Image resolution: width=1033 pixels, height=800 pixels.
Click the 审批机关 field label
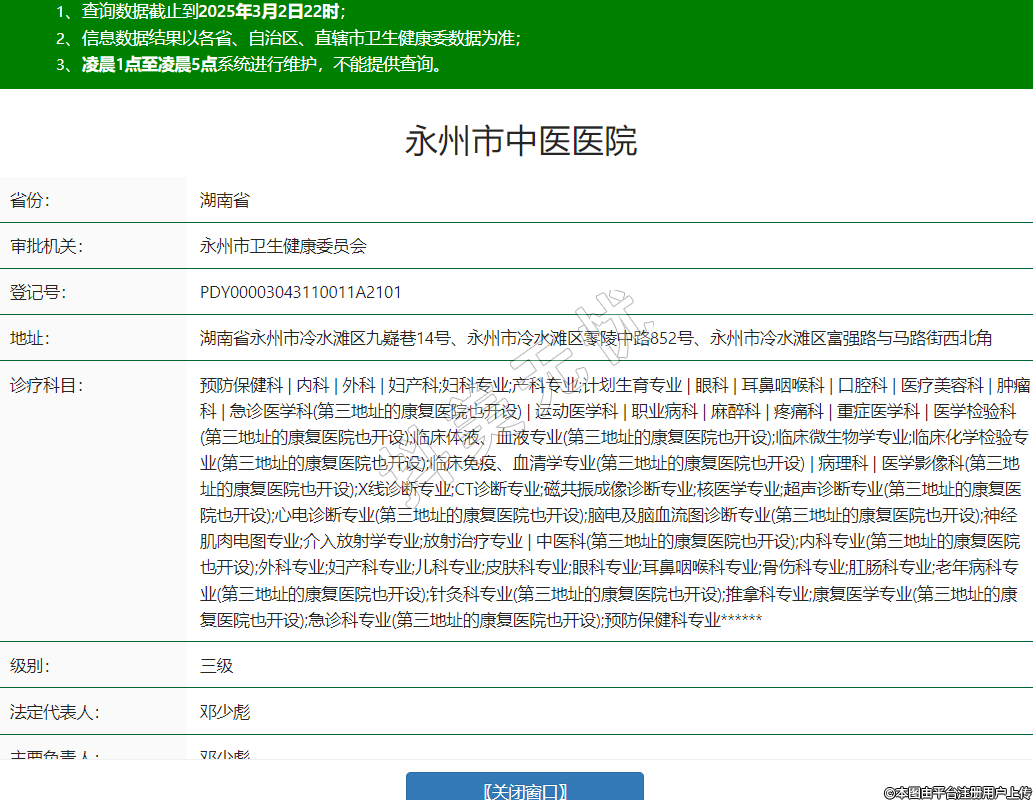click(46, 246)
